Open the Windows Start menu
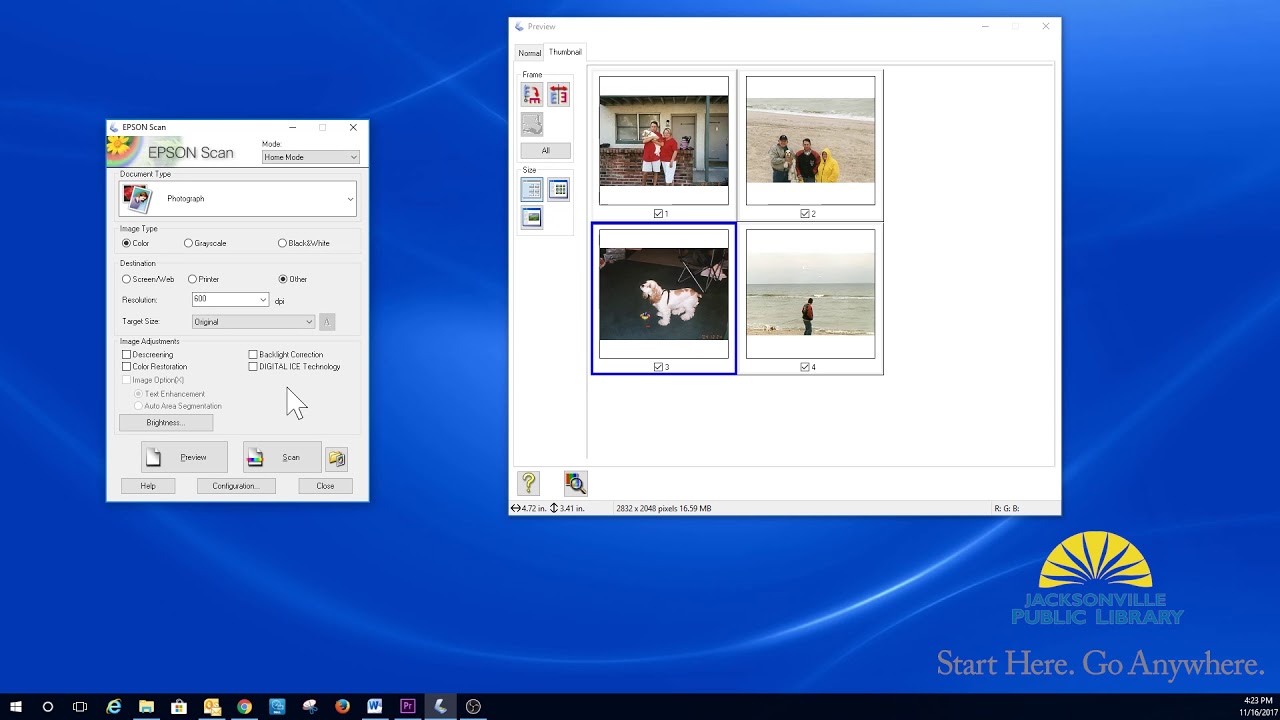Screen dimensions: 1280x720 (x=16, y=707)
